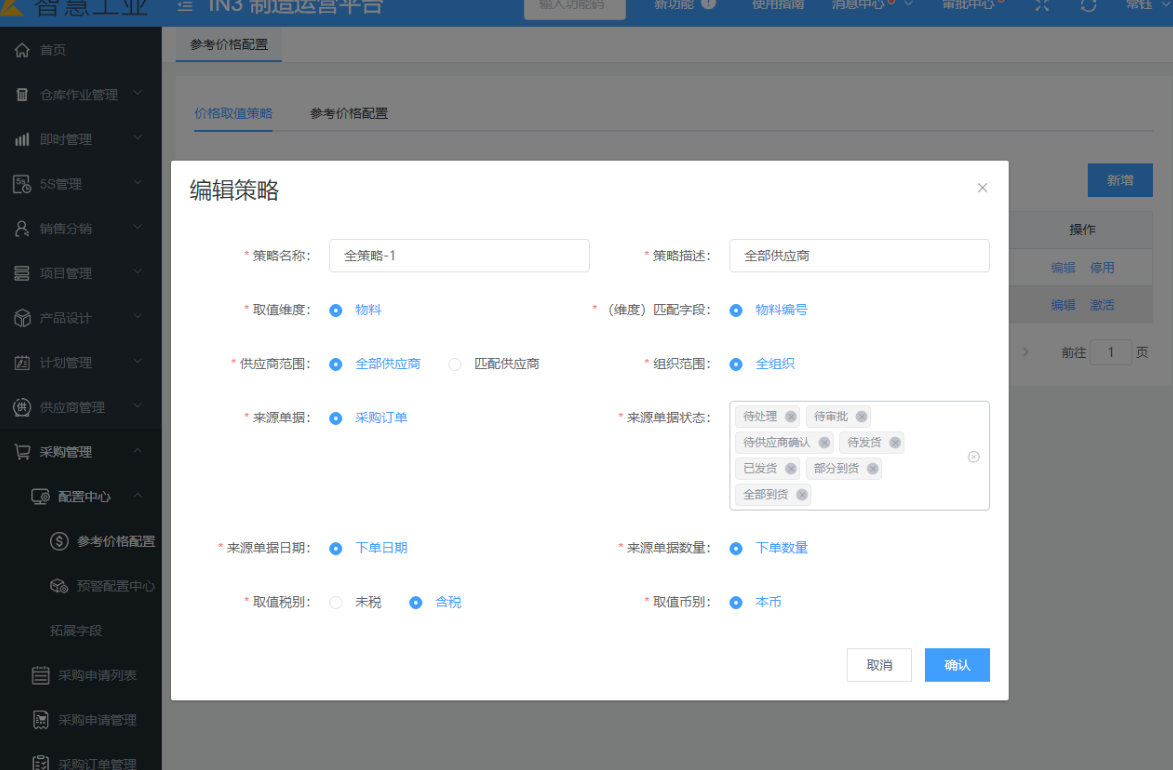Select 匹配供应商 radio option
The height and width of the screenshot is (770, 1173).
point(455,364)
